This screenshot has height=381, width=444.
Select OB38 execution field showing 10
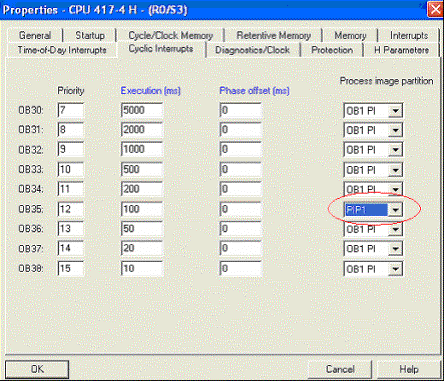[x=142, y=268]
